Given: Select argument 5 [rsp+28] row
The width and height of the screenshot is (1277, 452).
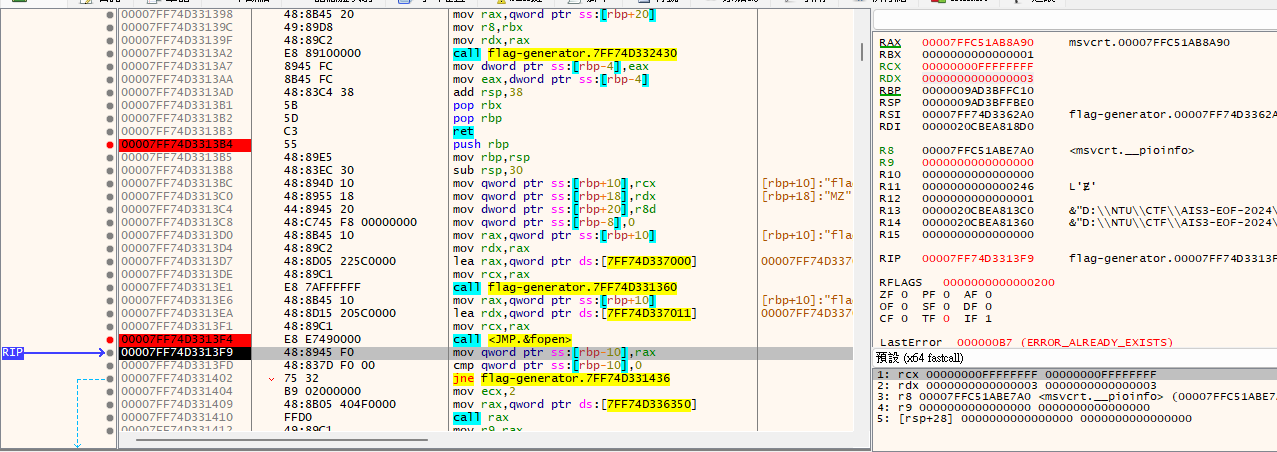Looking at the screenshot, I should coord(1074,418).
